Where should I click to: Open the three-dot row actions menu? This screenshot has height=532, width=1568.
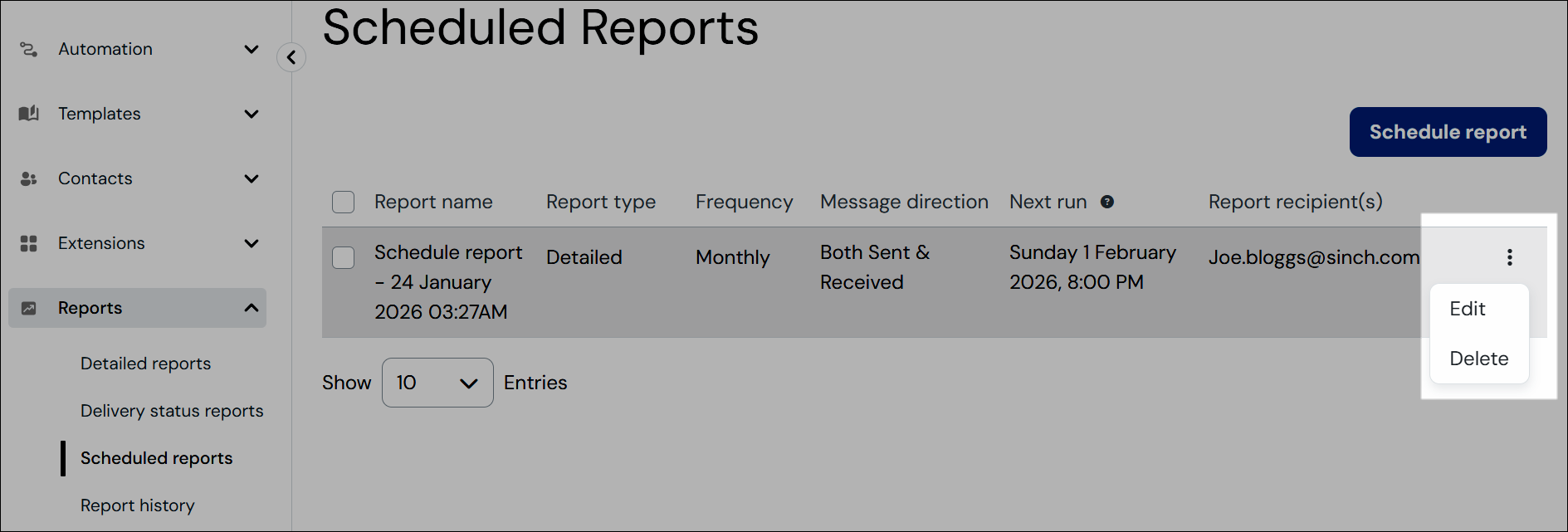point(1509,257)
